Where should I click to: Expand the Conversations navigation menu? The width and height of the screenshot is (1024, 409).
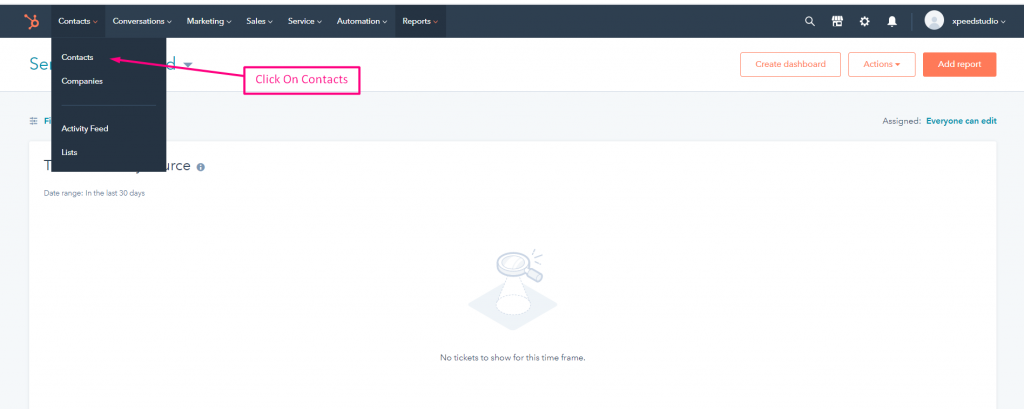[x=142, y=22]
